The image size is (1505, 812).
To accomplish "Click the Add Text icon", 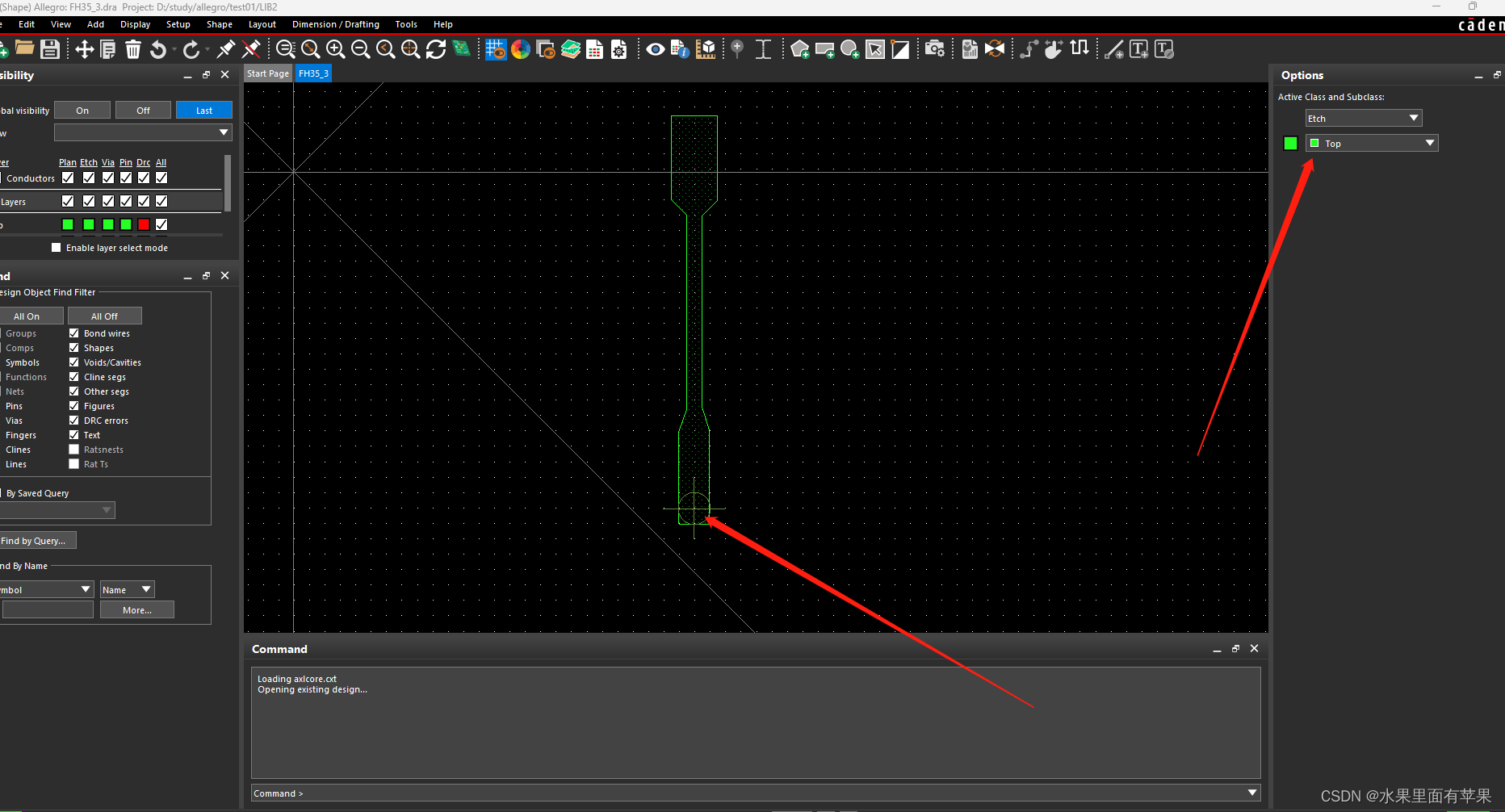I will point(1138,49).
